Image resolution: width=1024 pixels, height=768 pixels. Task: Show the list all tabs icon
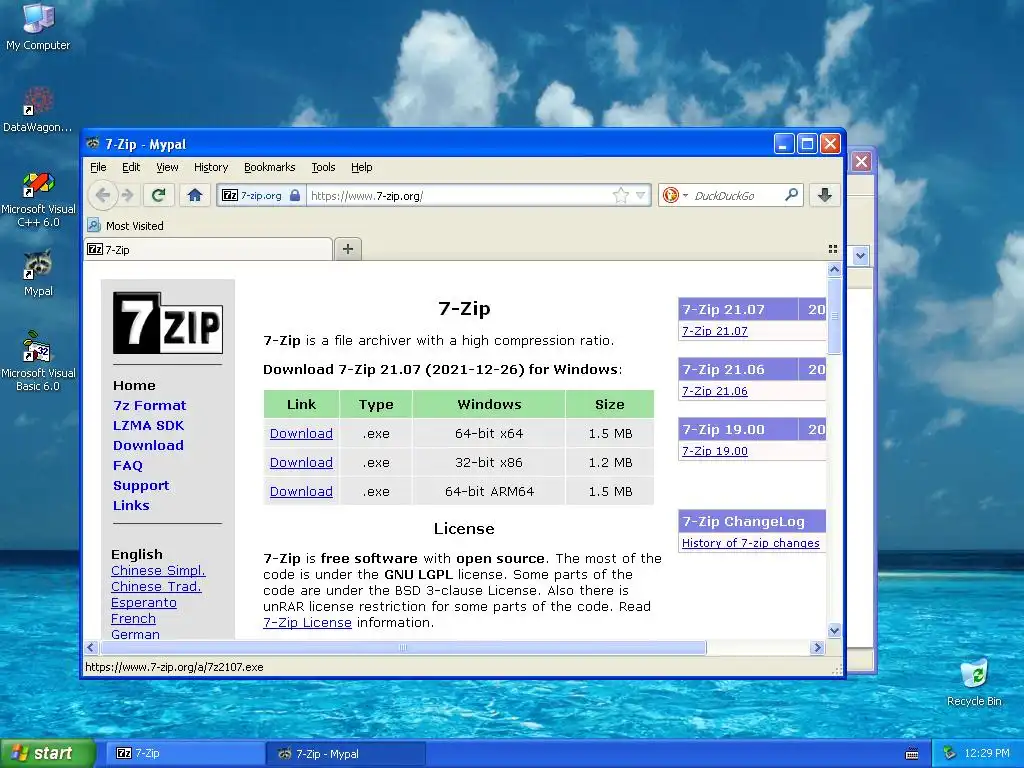click(833, 249)
